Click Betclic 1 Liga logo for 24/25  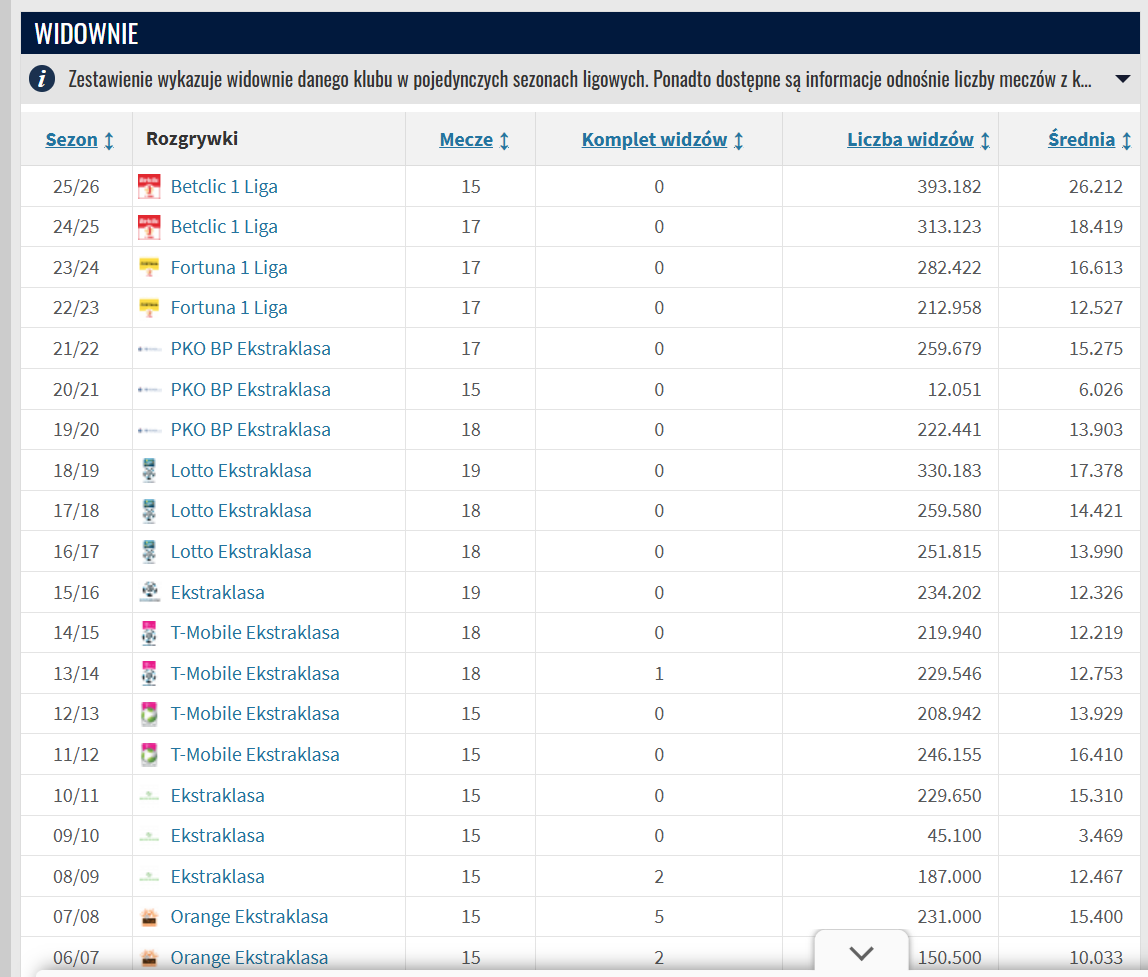(x=149, y=227)
